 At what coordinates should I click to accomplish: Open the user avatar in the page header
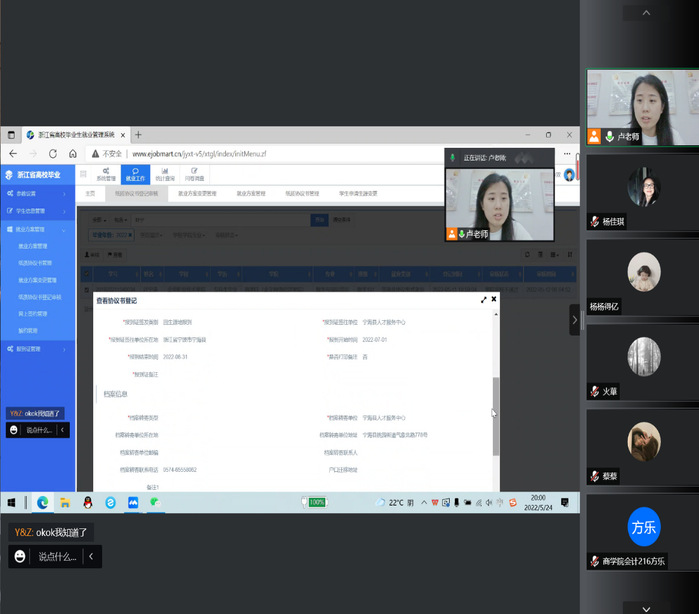pyautogui.click(x=569, y=175)
